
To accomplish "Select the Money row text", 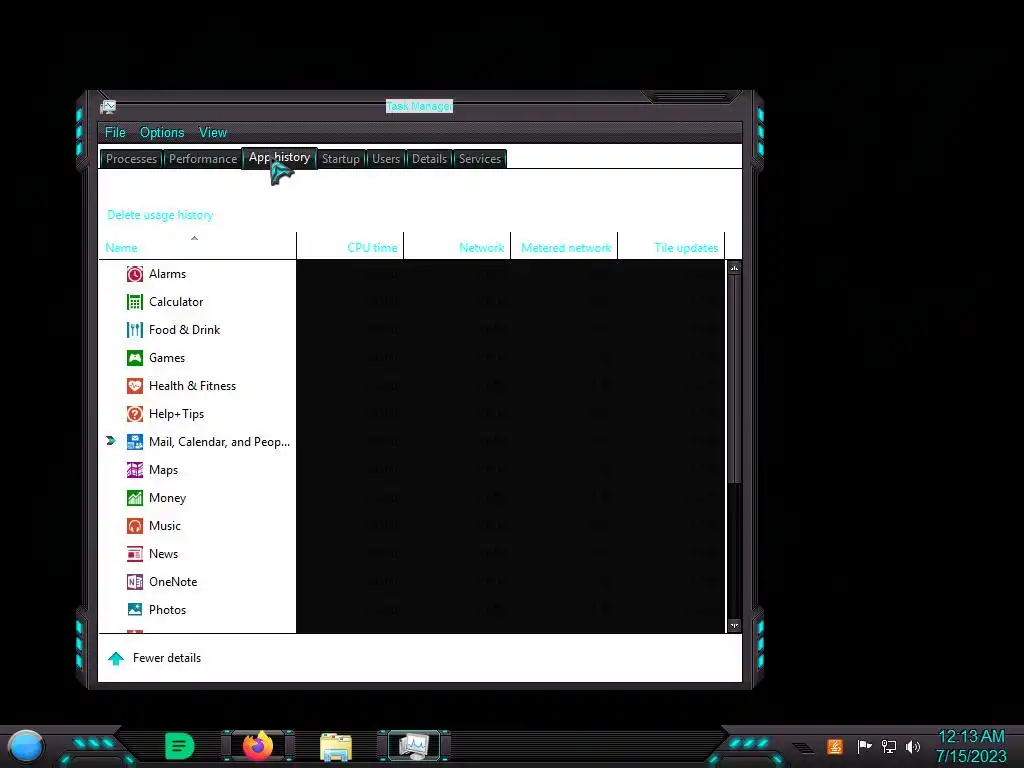I will click(167, 498).
